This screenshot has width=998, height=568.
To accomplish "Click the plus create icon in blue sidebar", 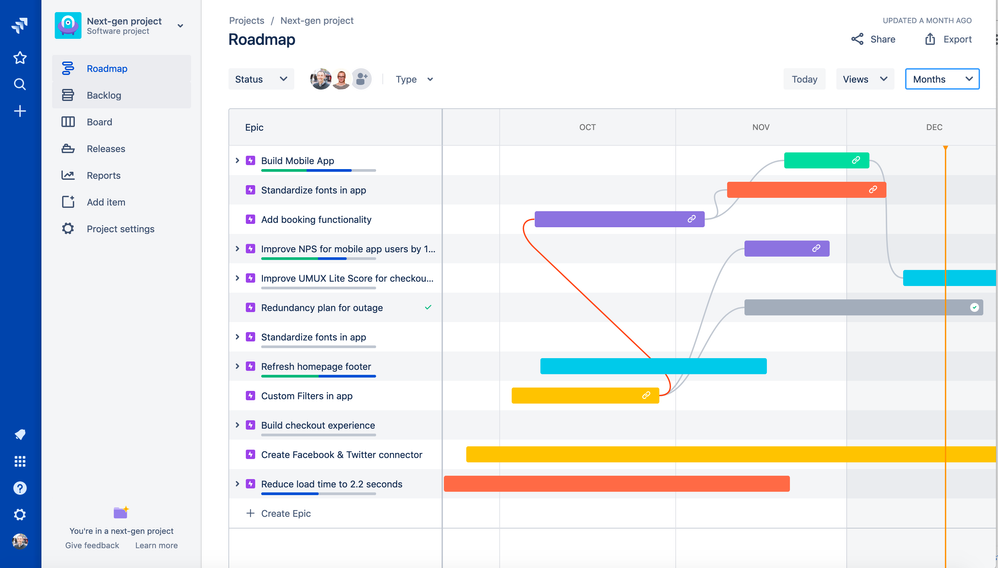I will 20,111.
